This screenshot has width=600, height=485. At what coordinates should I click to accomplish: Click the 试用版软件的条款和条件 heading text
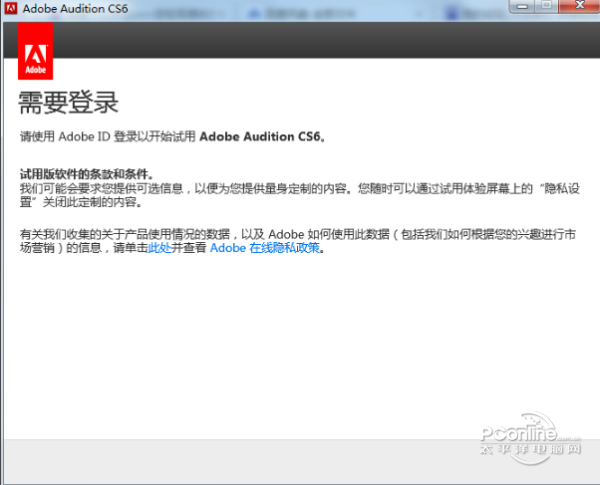coord(86,174)
